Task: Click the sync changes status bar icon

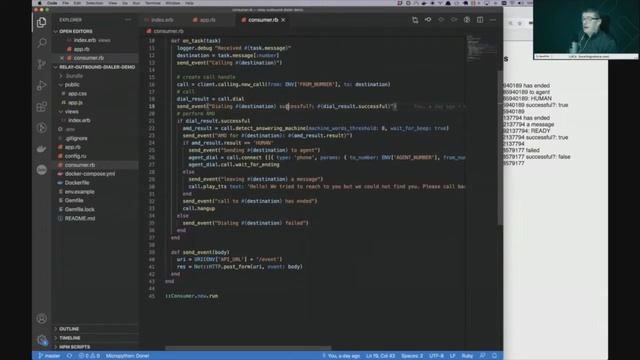Action: 69,356
